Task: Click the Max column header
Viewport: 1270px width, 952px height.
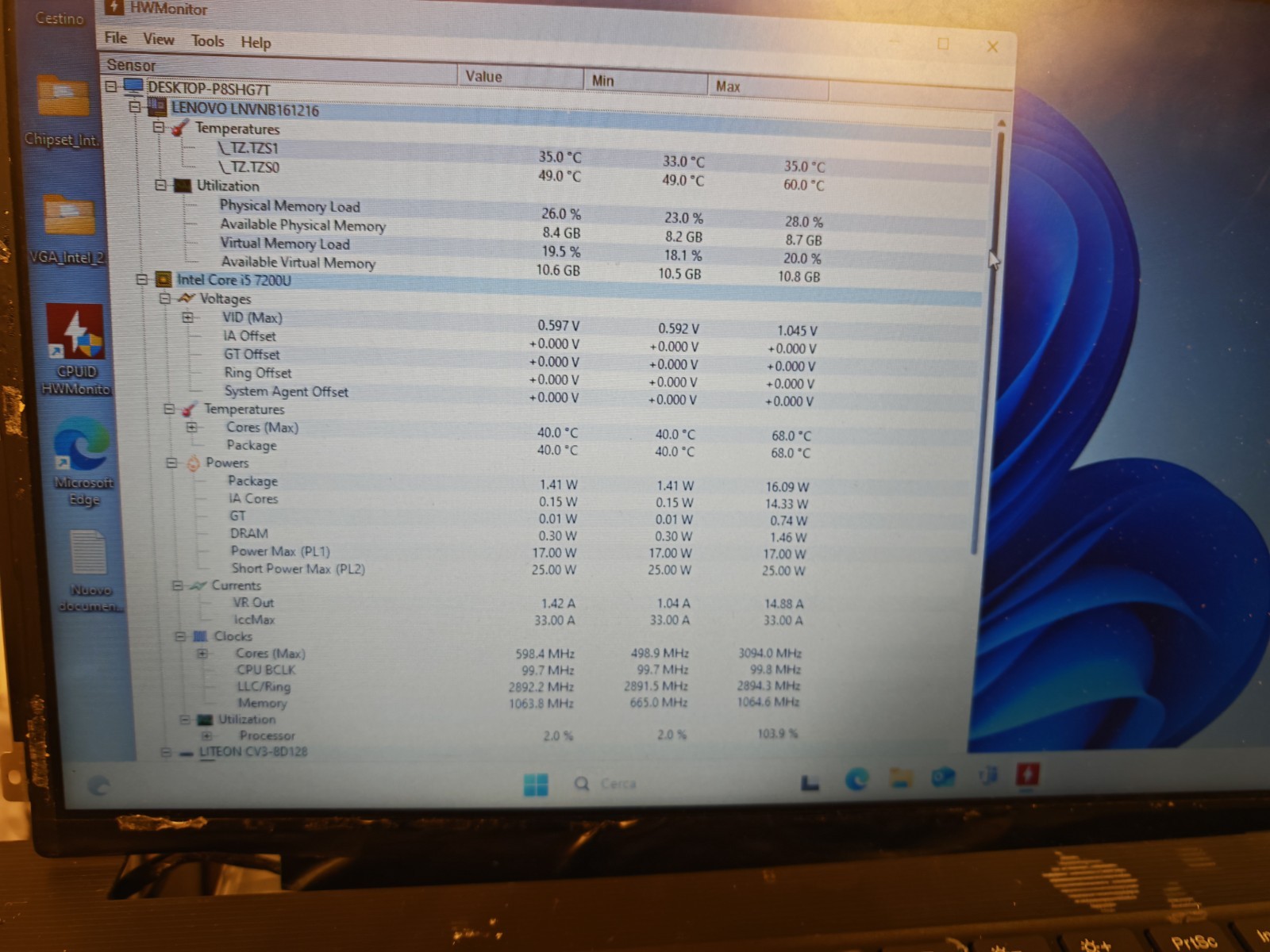Action: point(768,86)
